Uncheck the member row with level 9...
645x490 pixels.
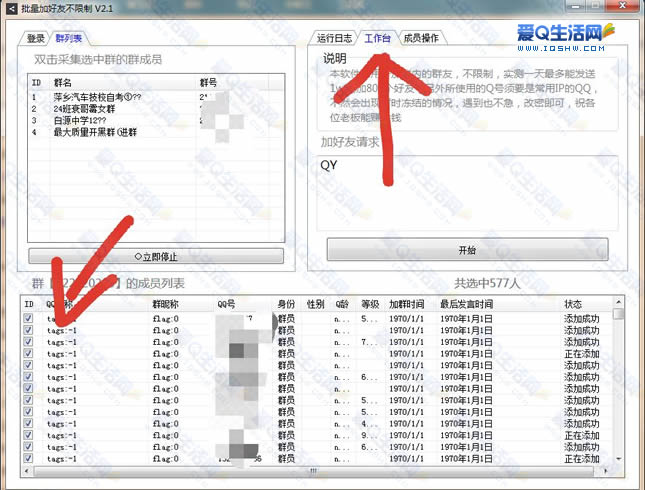[28, 435]
